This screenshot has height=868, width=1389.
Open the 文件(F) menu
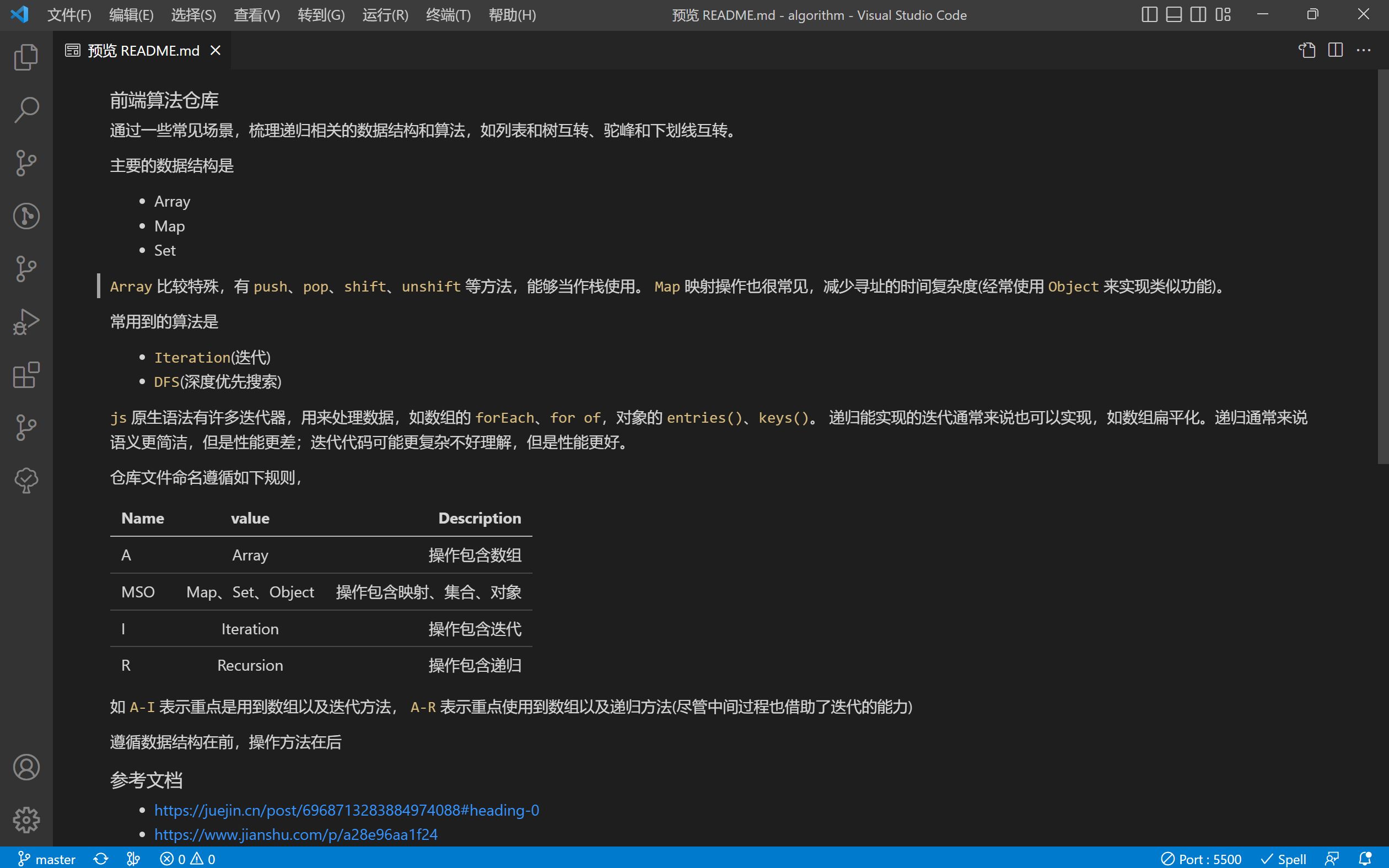(x=69, y=15)
